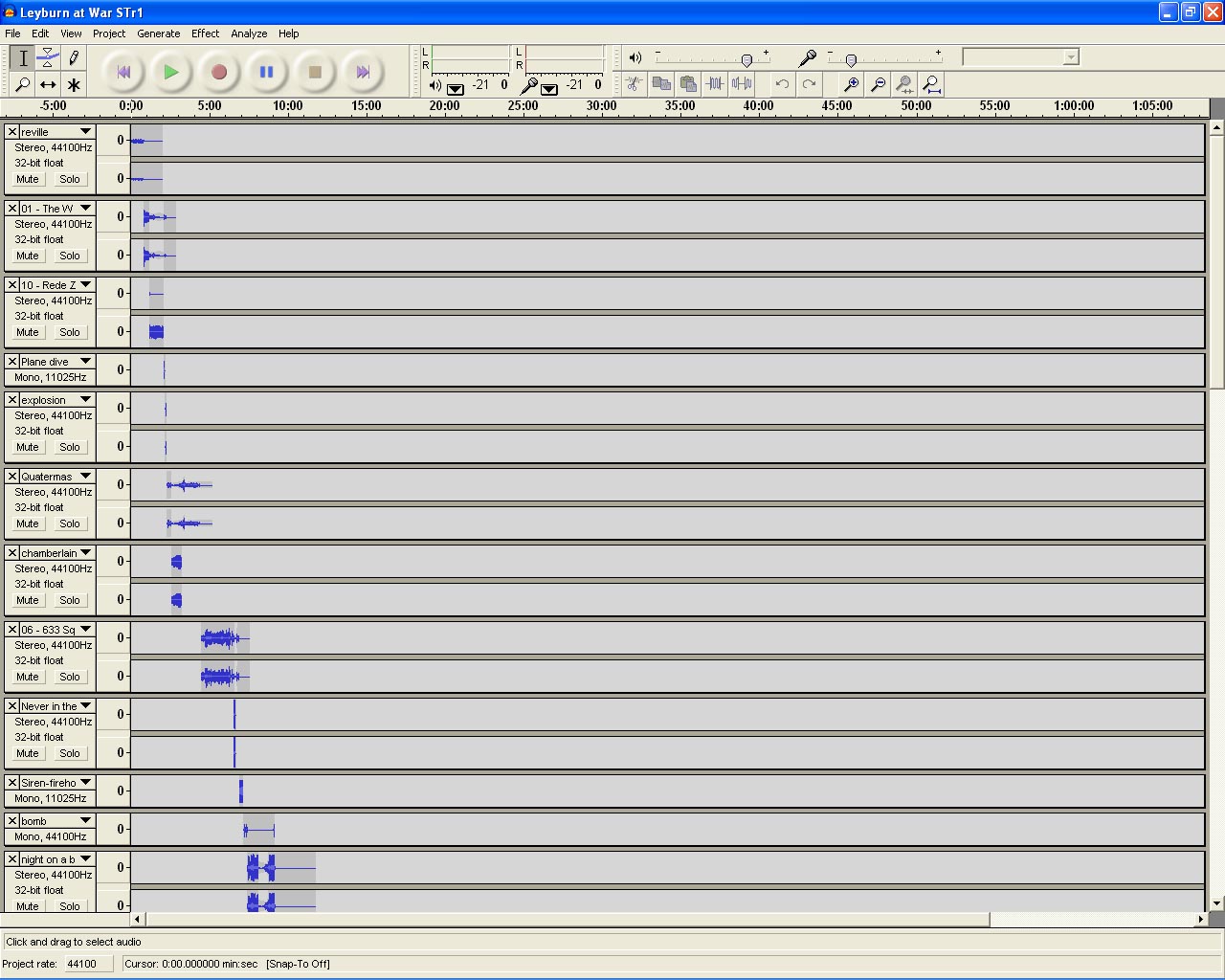
Task: Click the Skip to Start button
Action: (123, 72)
